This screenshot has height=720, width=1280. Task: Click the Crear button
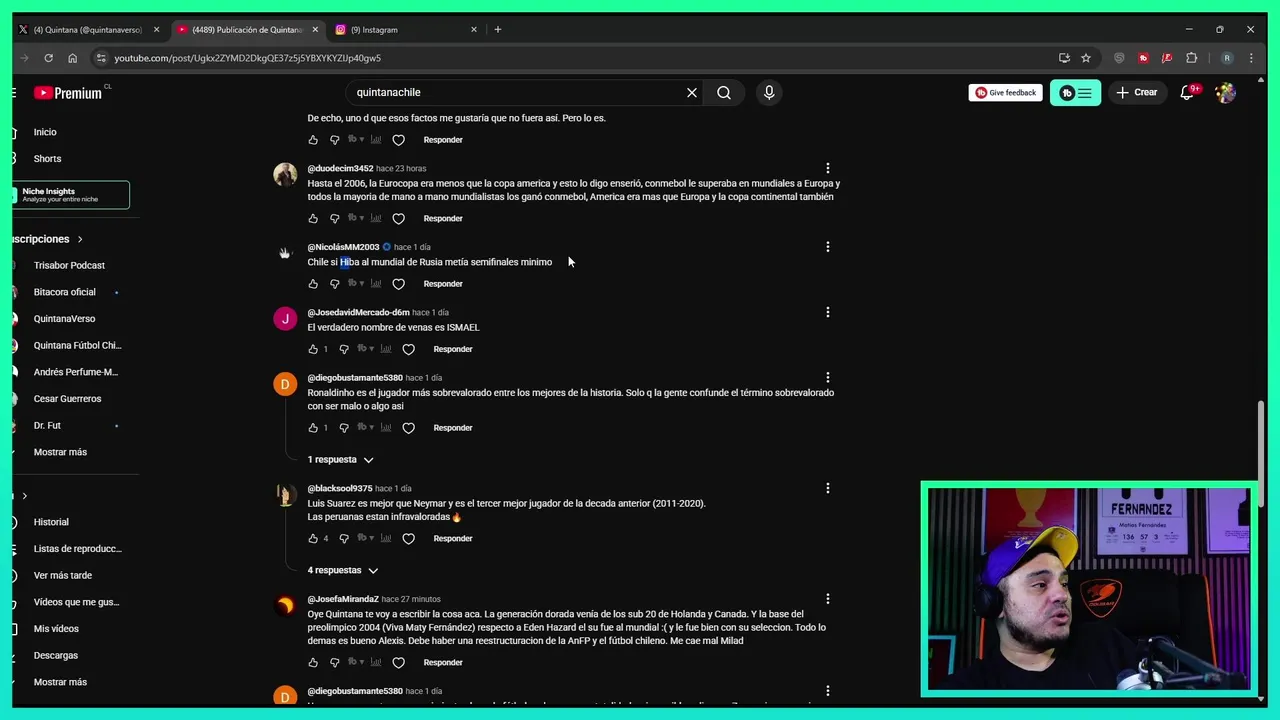point(1137,92)
